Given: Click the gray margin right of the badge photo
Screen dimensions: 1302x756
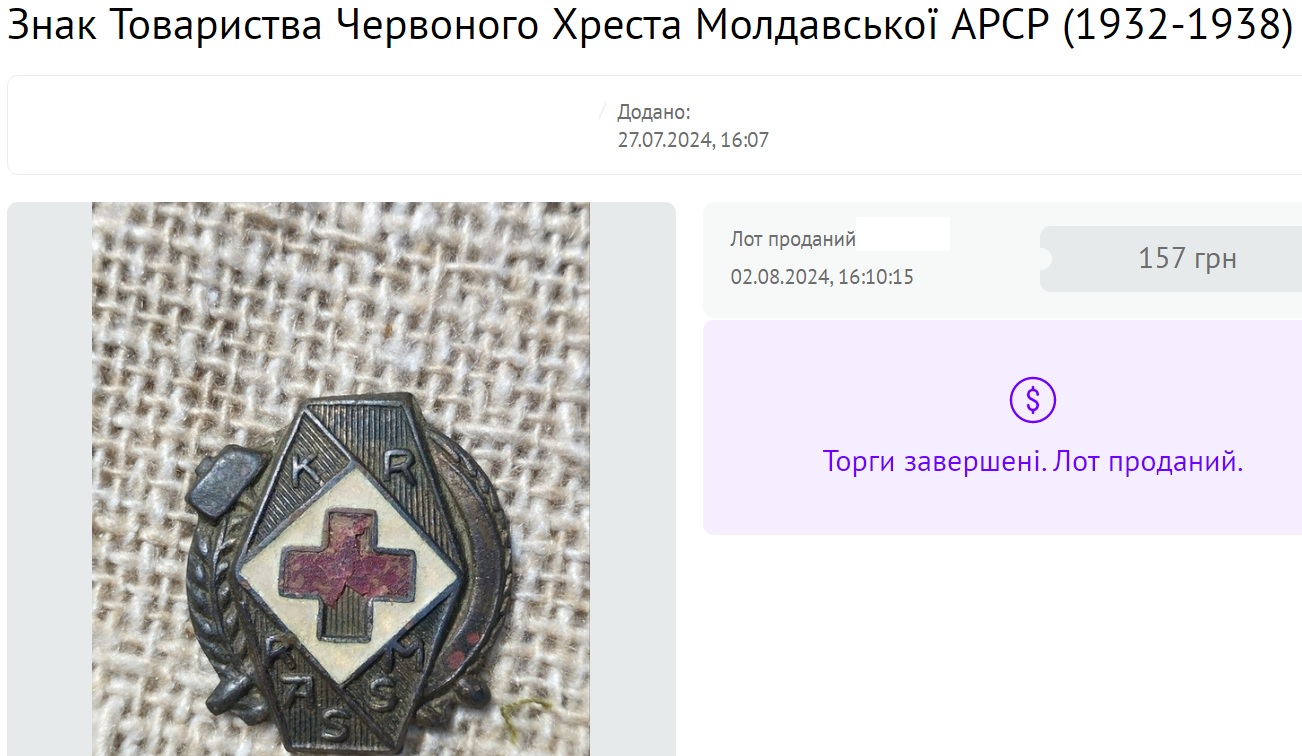Looking at the screenshot, I should (x=633, y=479).
